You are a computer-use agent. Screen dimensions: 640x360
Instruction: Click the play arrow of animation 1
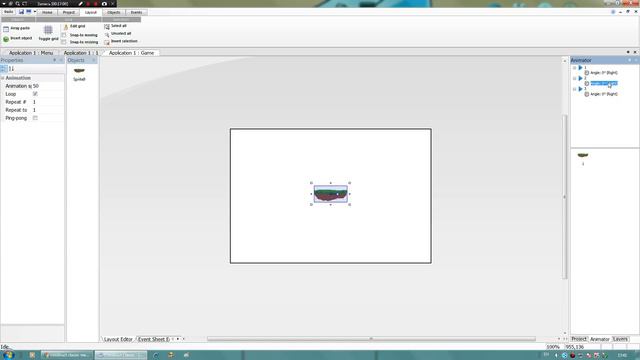pos(580,67)
